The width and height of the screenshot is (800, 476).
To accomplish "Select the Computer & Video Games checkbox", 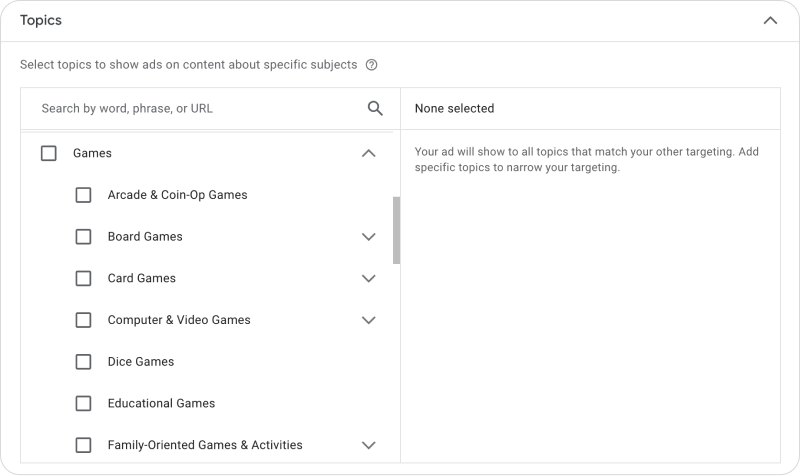I will click(83, 320).
